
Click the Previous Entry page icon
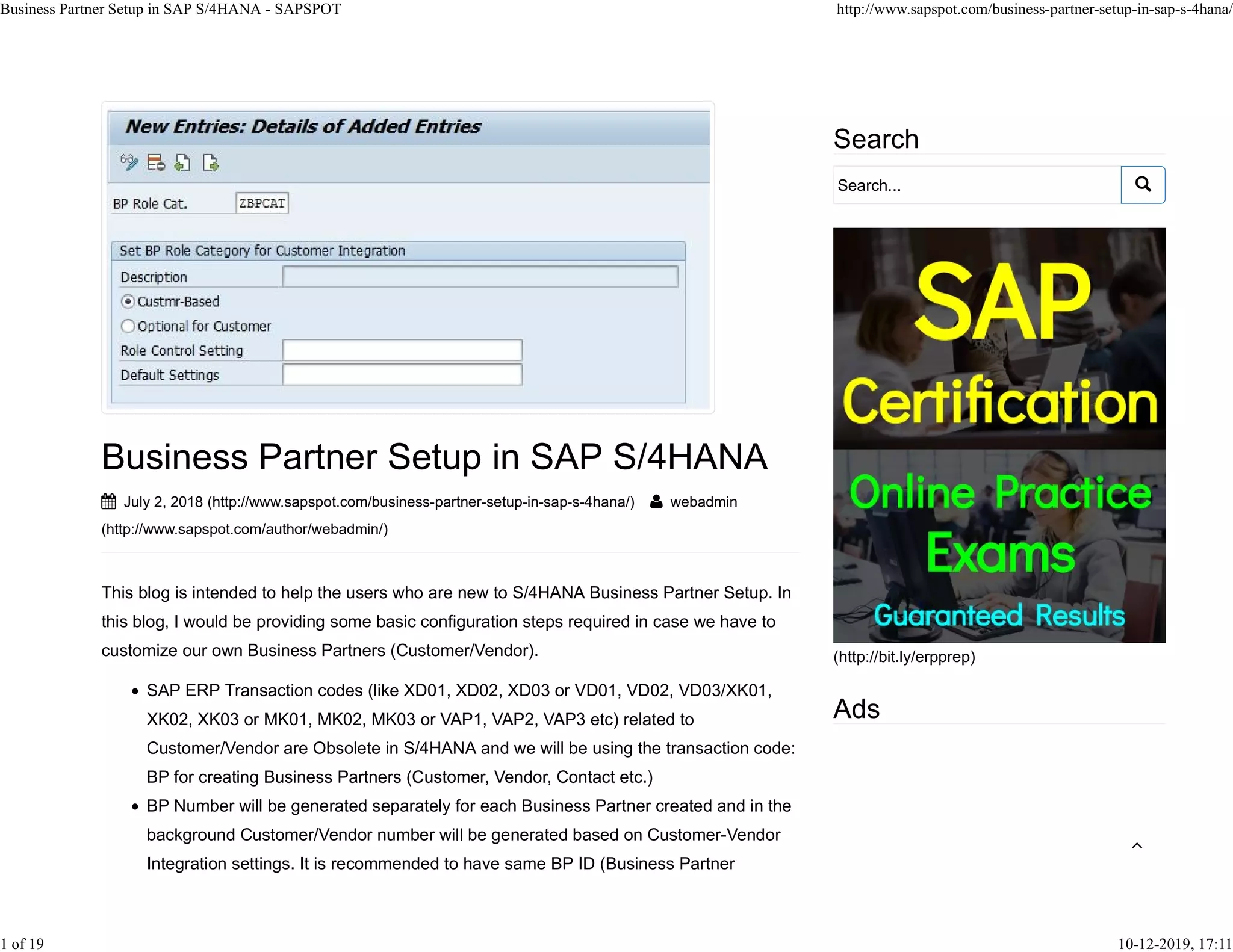[x=182, y=162]
